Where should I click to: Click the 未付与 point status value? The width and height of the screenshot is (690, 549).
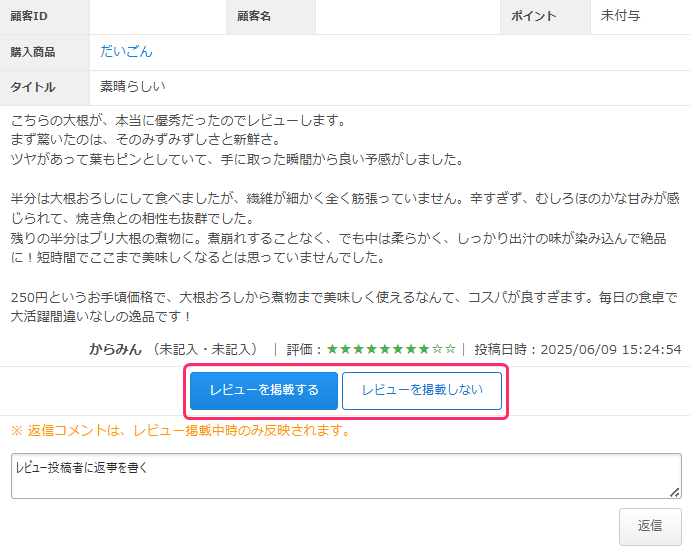click(x=620, y=17)
